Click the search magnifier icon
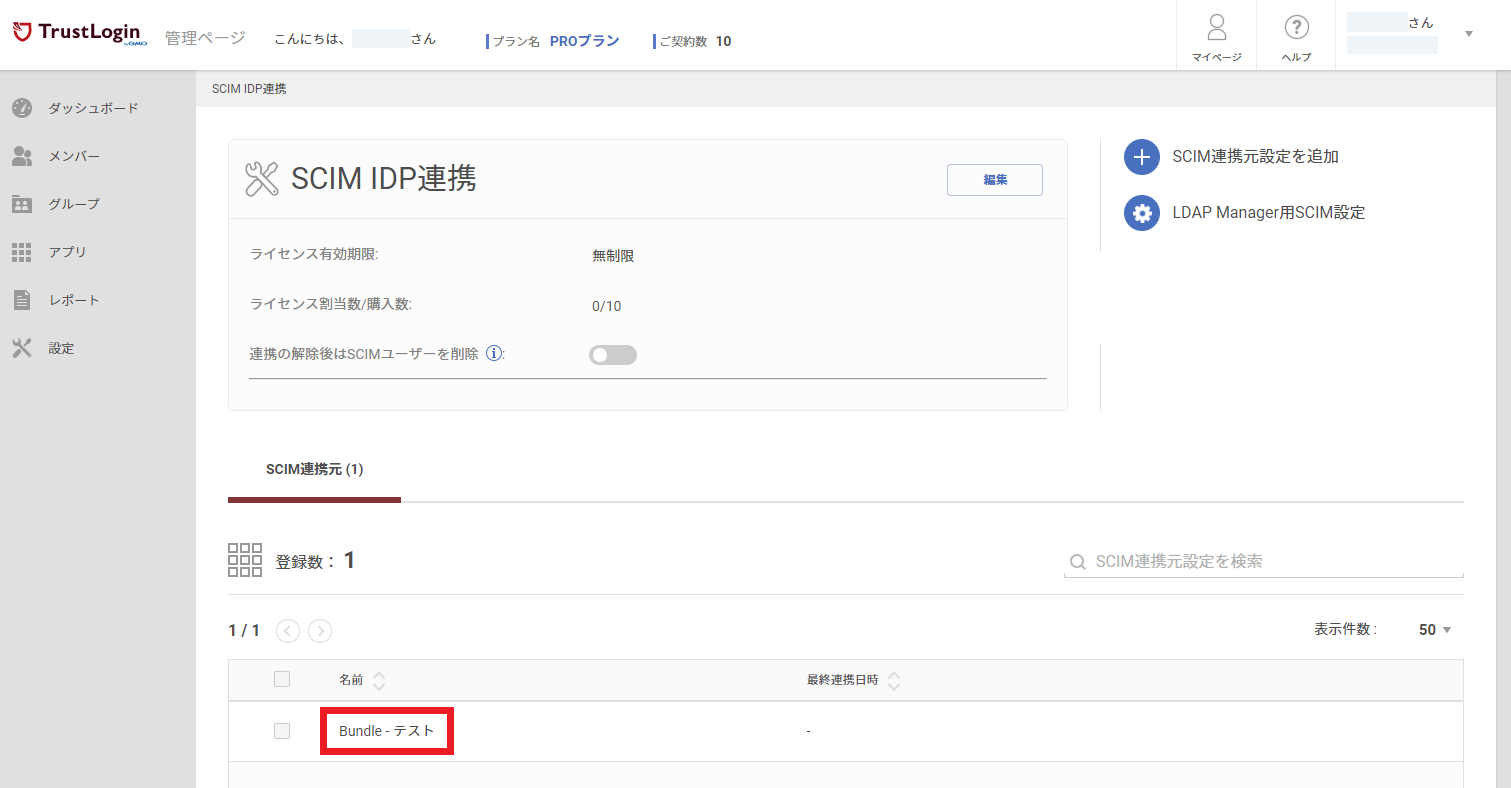1511x788 pixels. point(1078,562)
